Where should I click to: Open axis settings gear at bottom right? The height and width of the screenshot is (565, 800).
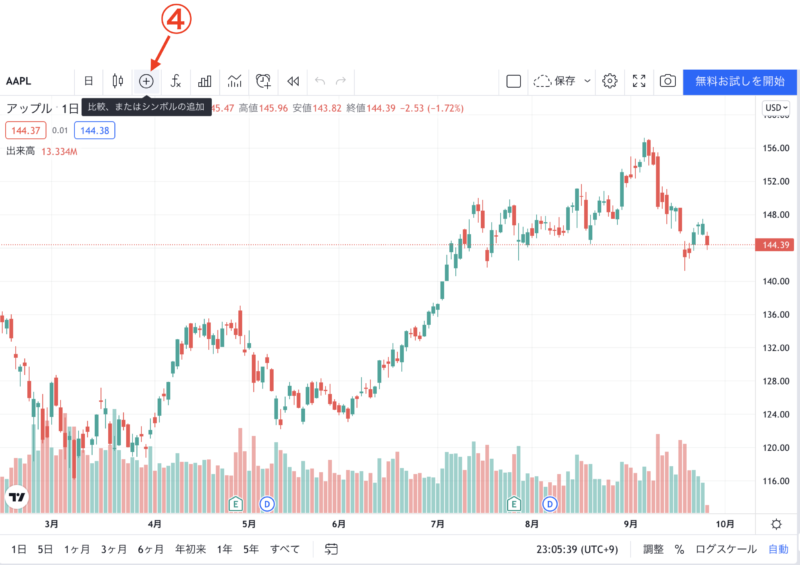click(x=776, y=524)
